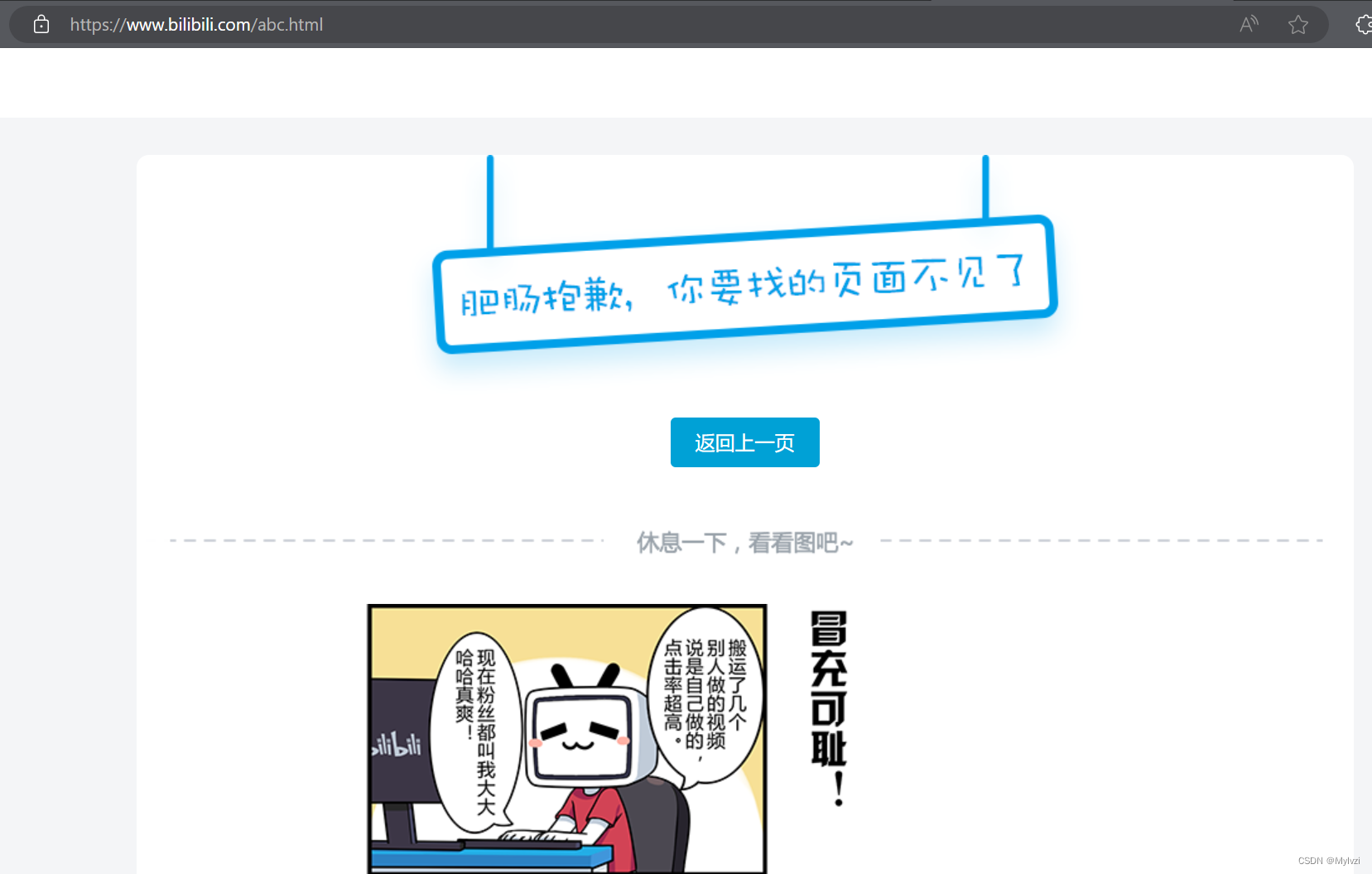Click the 404 sign reading 你要找的页面不见了
Image resolution: width=1372 pixels, height=874 pixels.
click(744, 284)
